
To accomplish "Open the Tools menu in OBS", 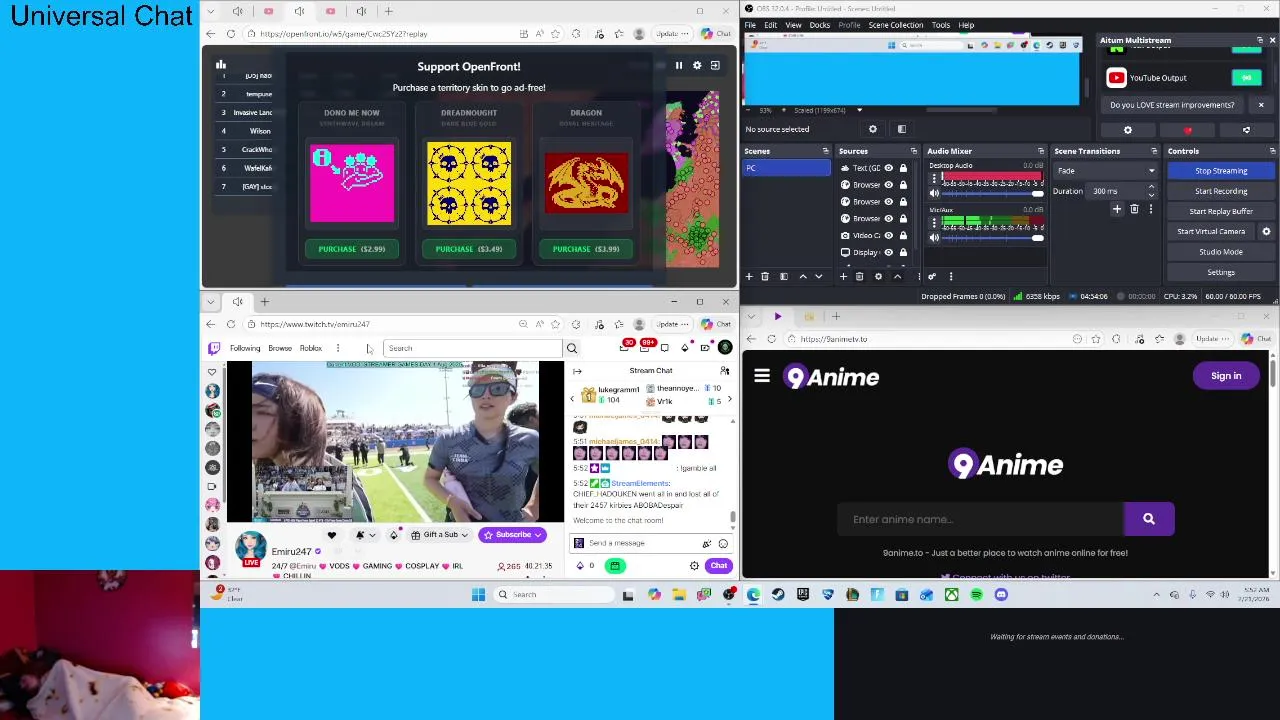I will coord(941,25).
